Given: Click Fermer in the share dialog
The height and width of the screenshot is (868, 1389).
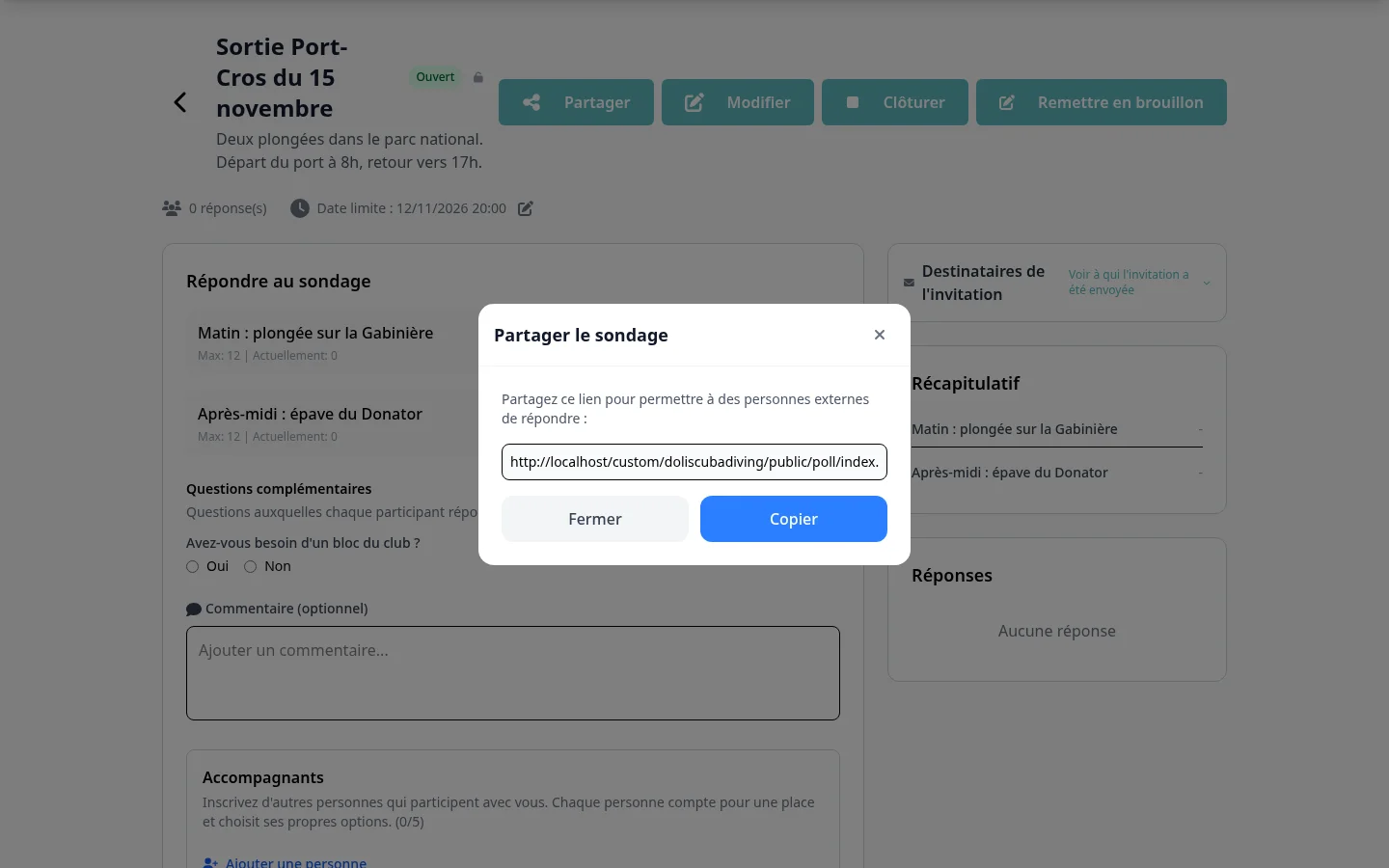Looking at the screenshot, I should click(x=595, y=519).
